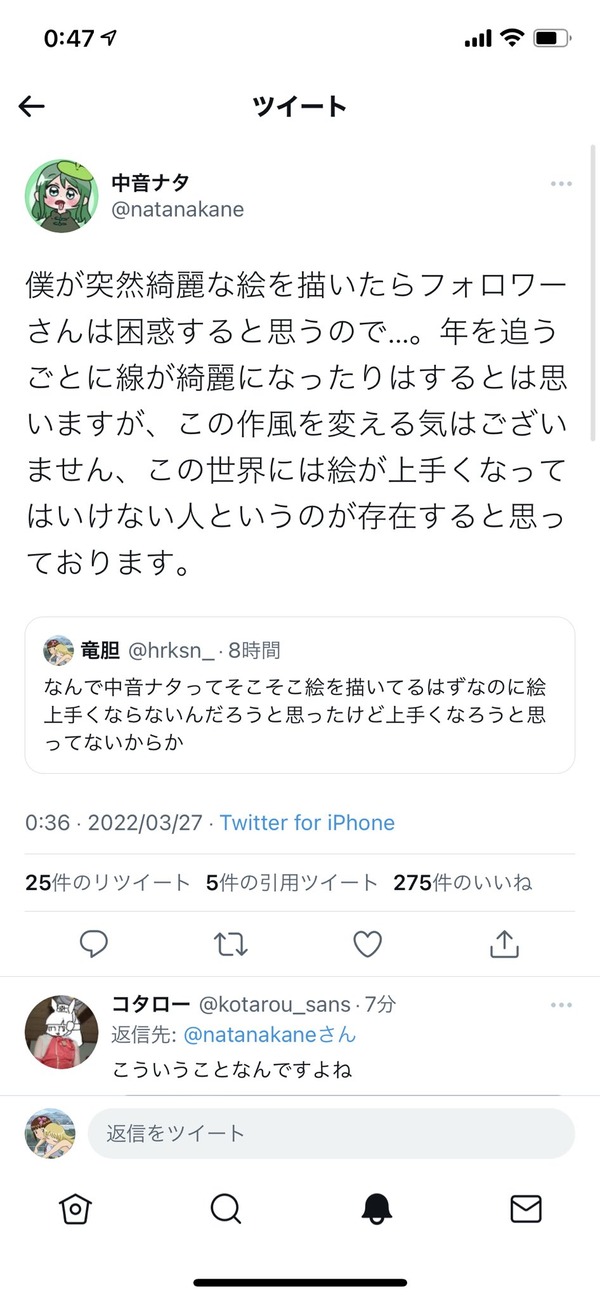Go to Home tab icon
This screenshot has width=600, height=1299.
pos(75,1208)
